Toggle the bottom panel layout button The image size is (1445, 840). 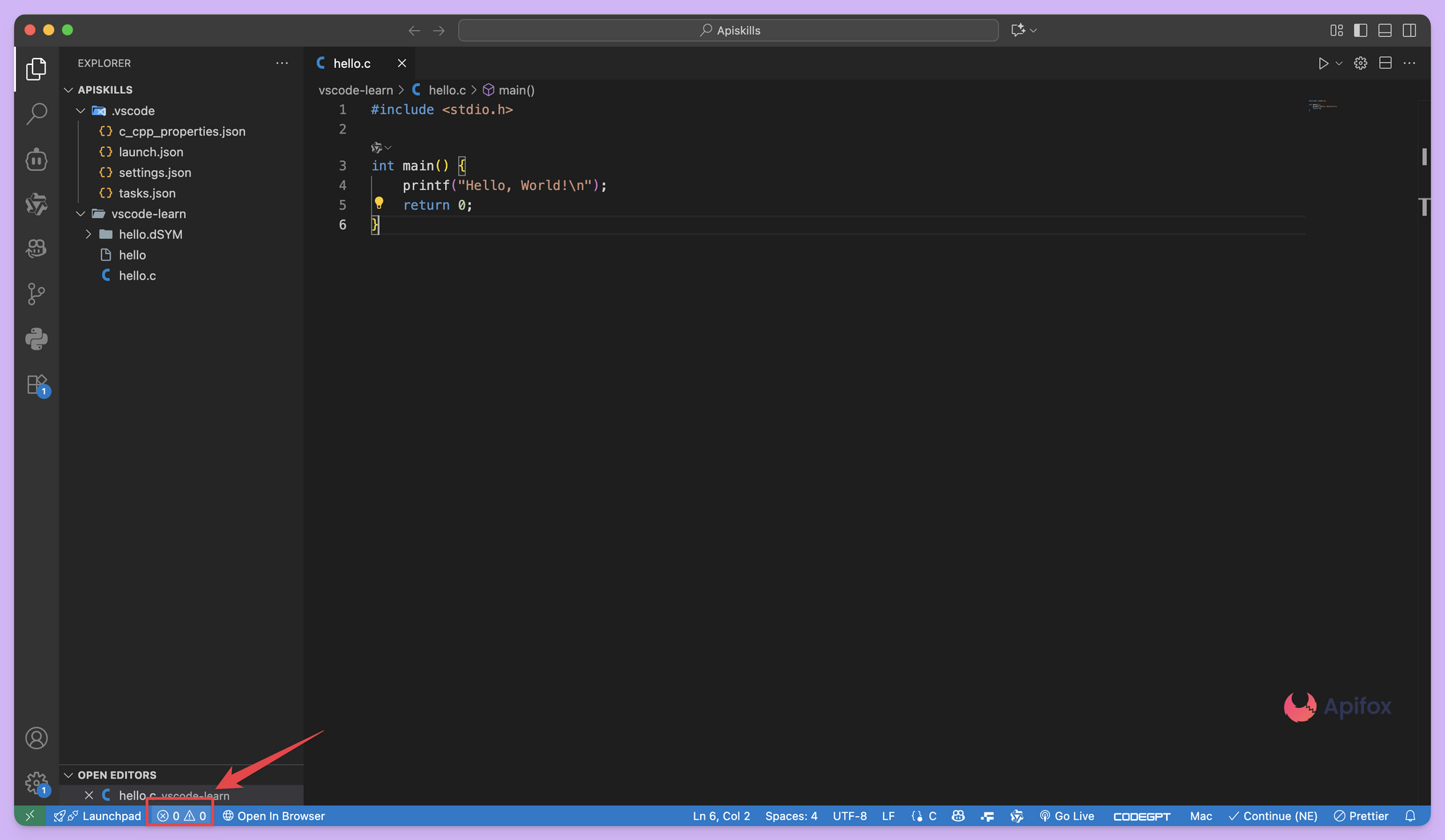(x=1385, y=30)
